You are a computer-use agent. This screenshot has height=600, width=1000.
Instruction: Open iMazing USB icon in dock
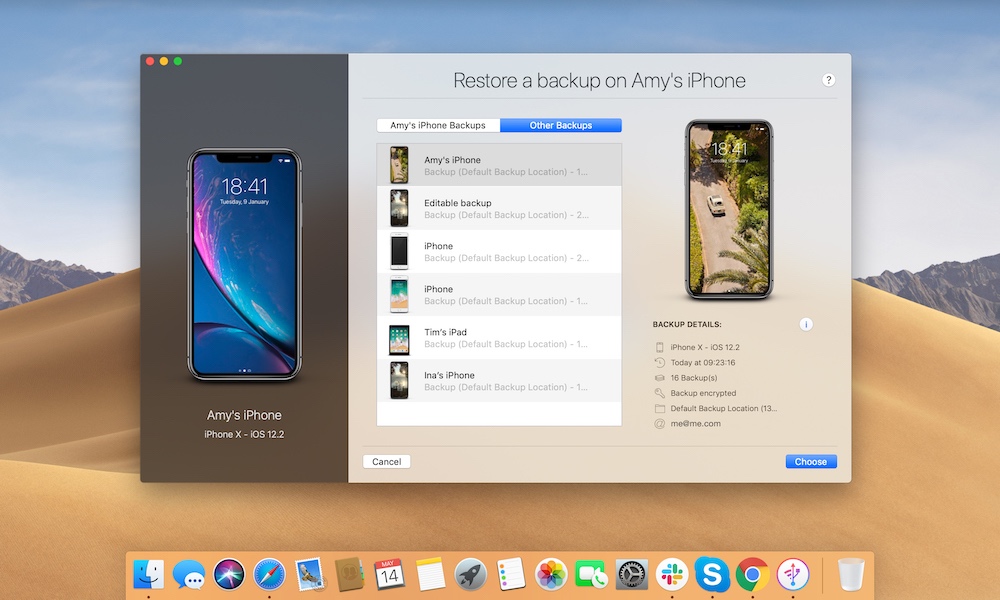[x=793, y=574]
